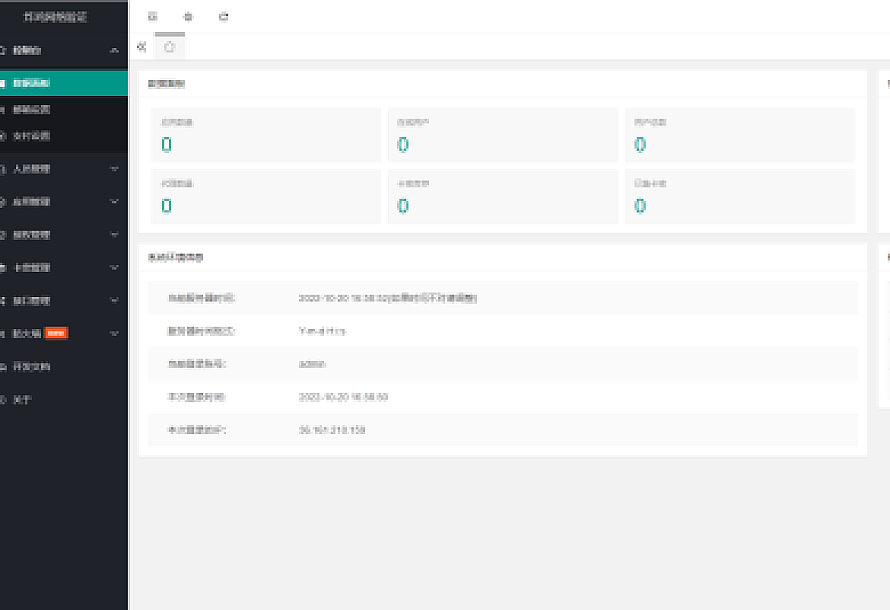Click the 授权管理 sidebar icon
This screenshot has width=890, height=610.
pos(3,235)
